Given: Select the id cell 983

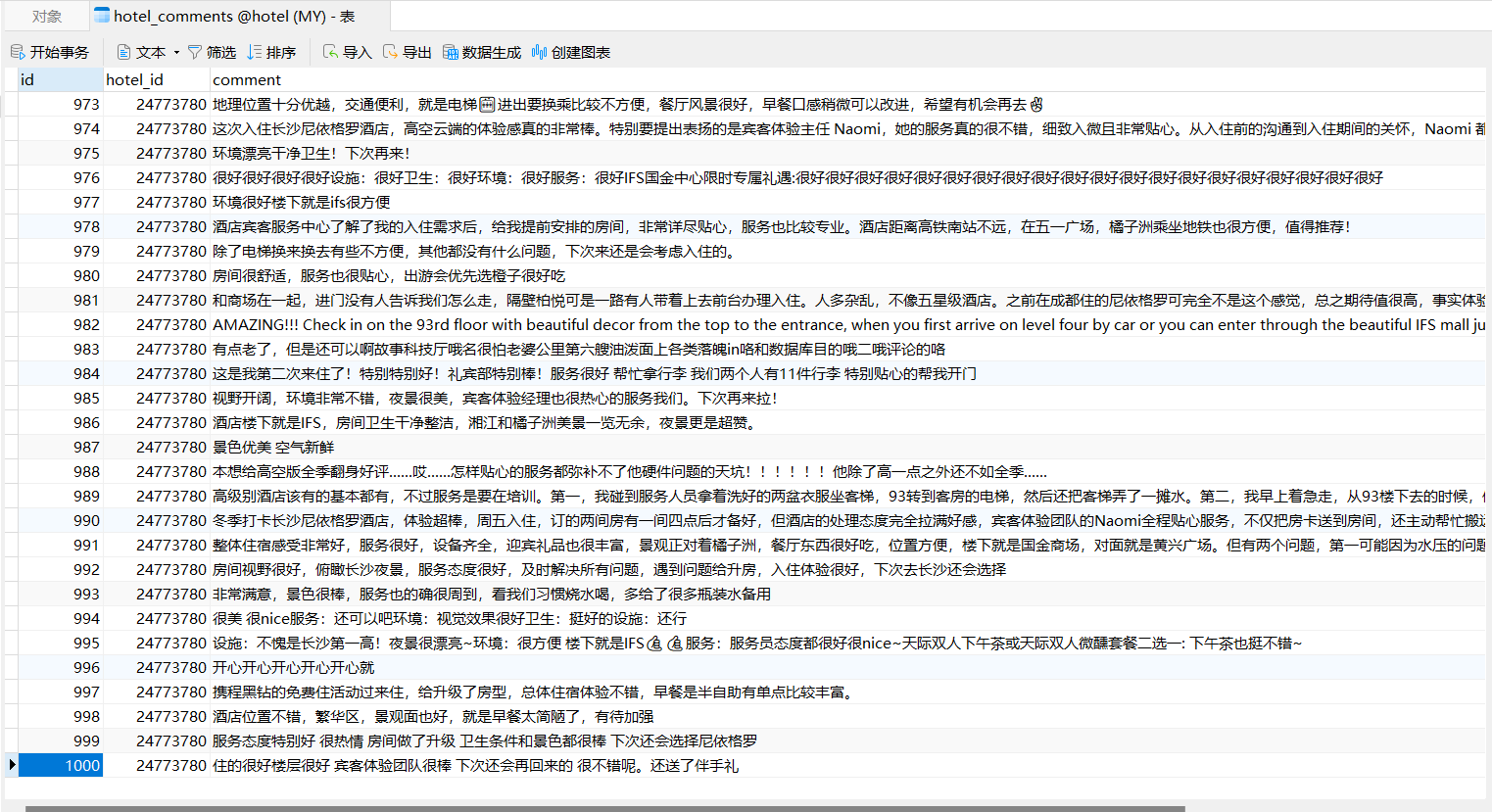Looking at the screenshot, I should [x=61, y=349].
